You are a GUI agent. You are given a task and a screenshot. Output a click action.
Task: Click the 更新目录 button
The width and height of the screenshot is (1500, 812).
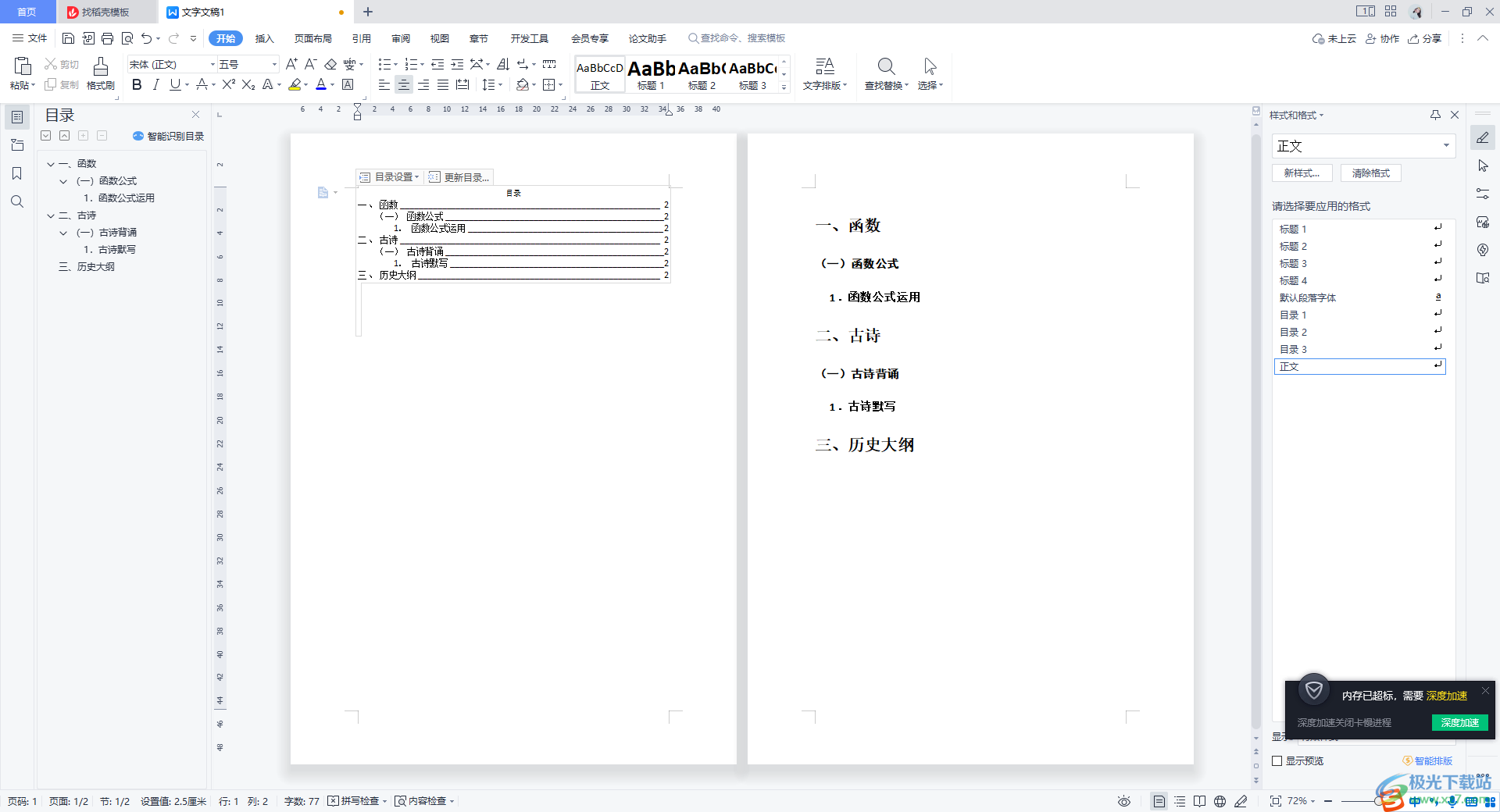click(459, 177)
